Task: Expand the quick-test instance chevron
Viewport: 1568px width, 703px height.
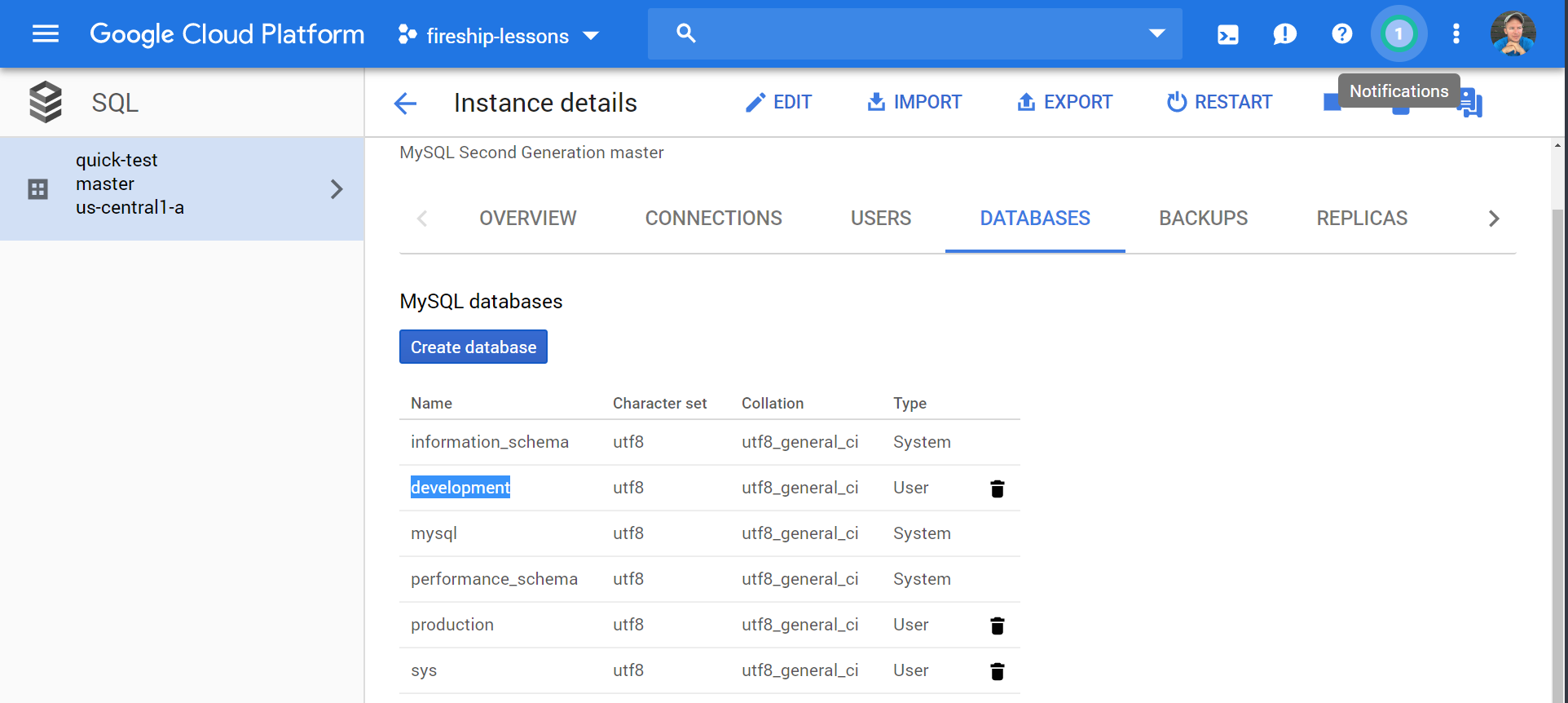Action: pyautogui.click(x=337, y=189)
